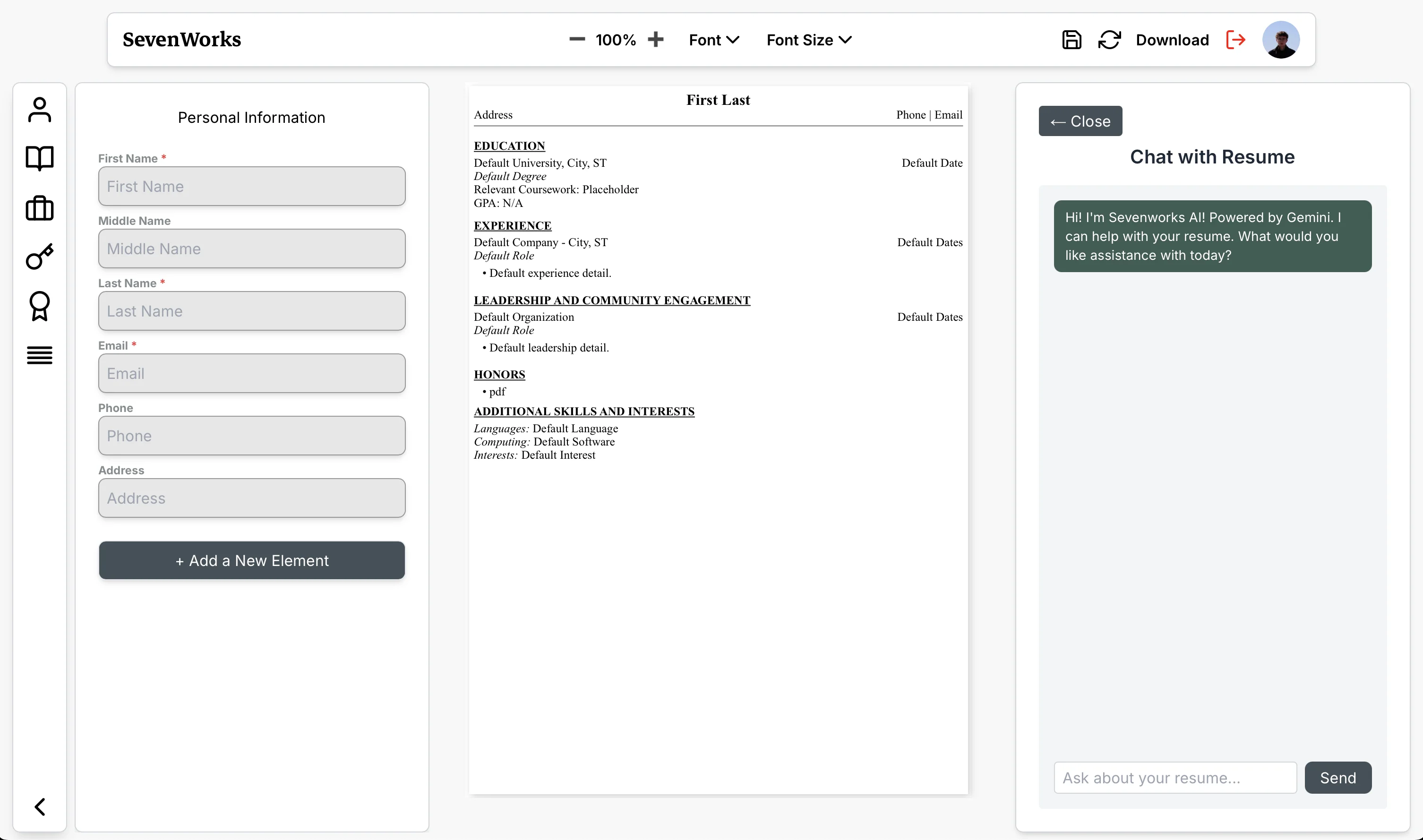This screenshot has height=840, width=1423.
Task: Select the Honors medal icon
Action: (x=40, y=306)
